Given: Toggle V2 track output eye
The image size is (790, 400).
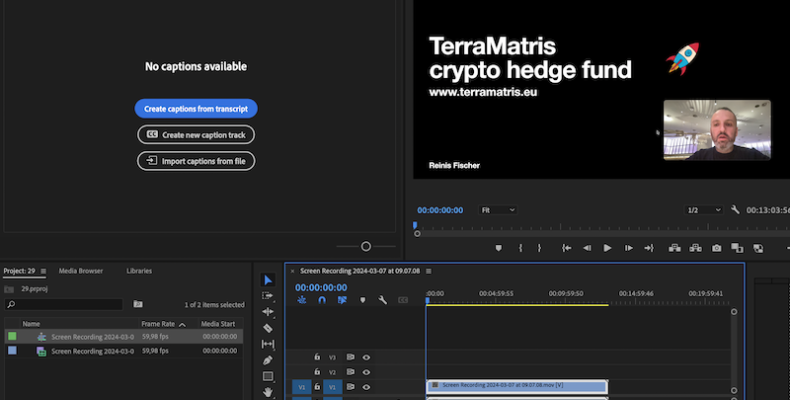Looking at the screenshot, I should [366, 372].
